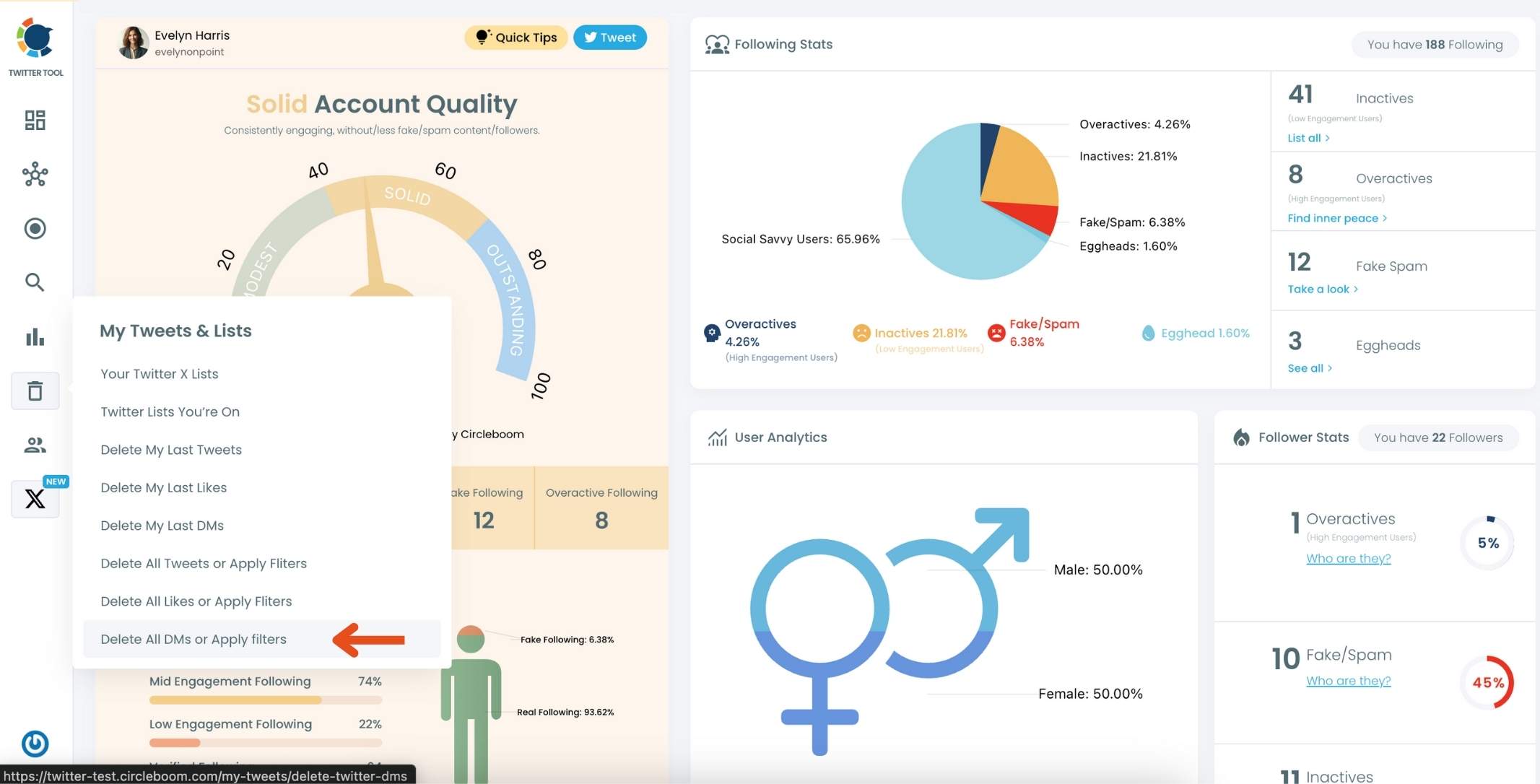Click the analytics bar chart icon in sidebar
The image size is (1540, 784).
point(36,335)
